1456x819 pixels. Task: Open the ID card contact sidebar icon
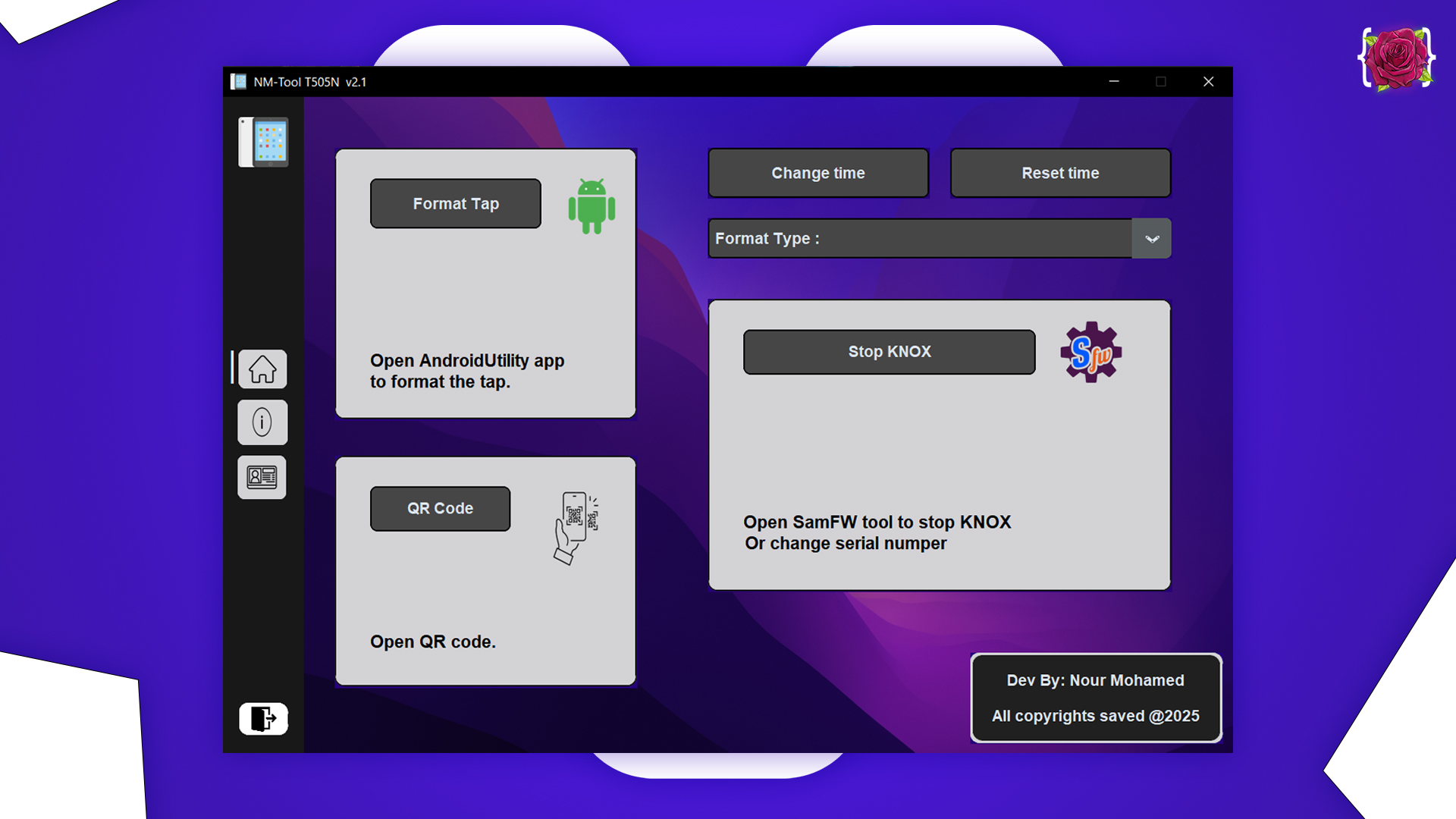click(262, 477)
